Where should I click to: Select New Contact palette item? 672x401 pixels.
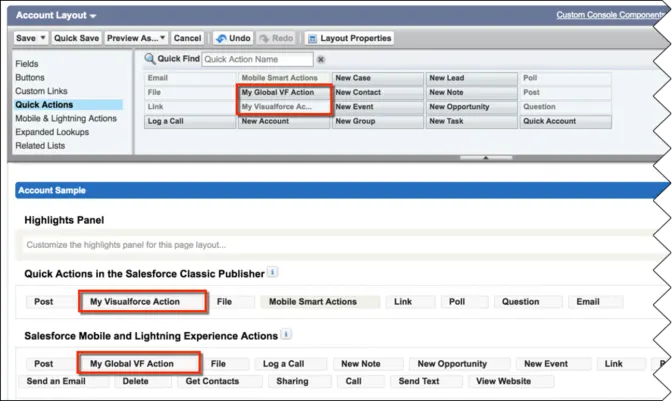[x=378, y=93]
